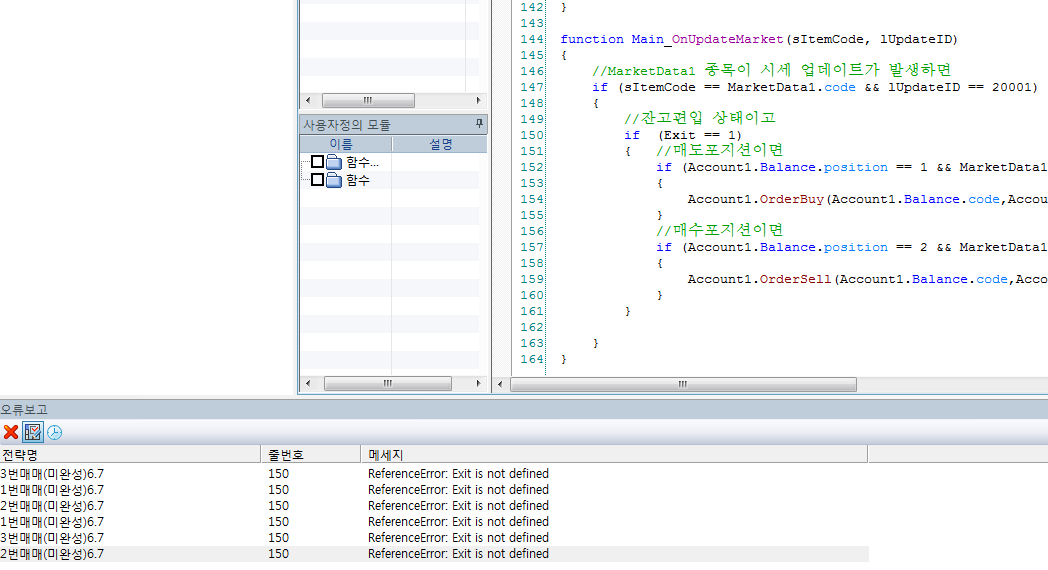Click line number 144 in the editor gutter
The width and height of the screenshot is (1048, 570).
pyautogui.click(x=531, y=39)
